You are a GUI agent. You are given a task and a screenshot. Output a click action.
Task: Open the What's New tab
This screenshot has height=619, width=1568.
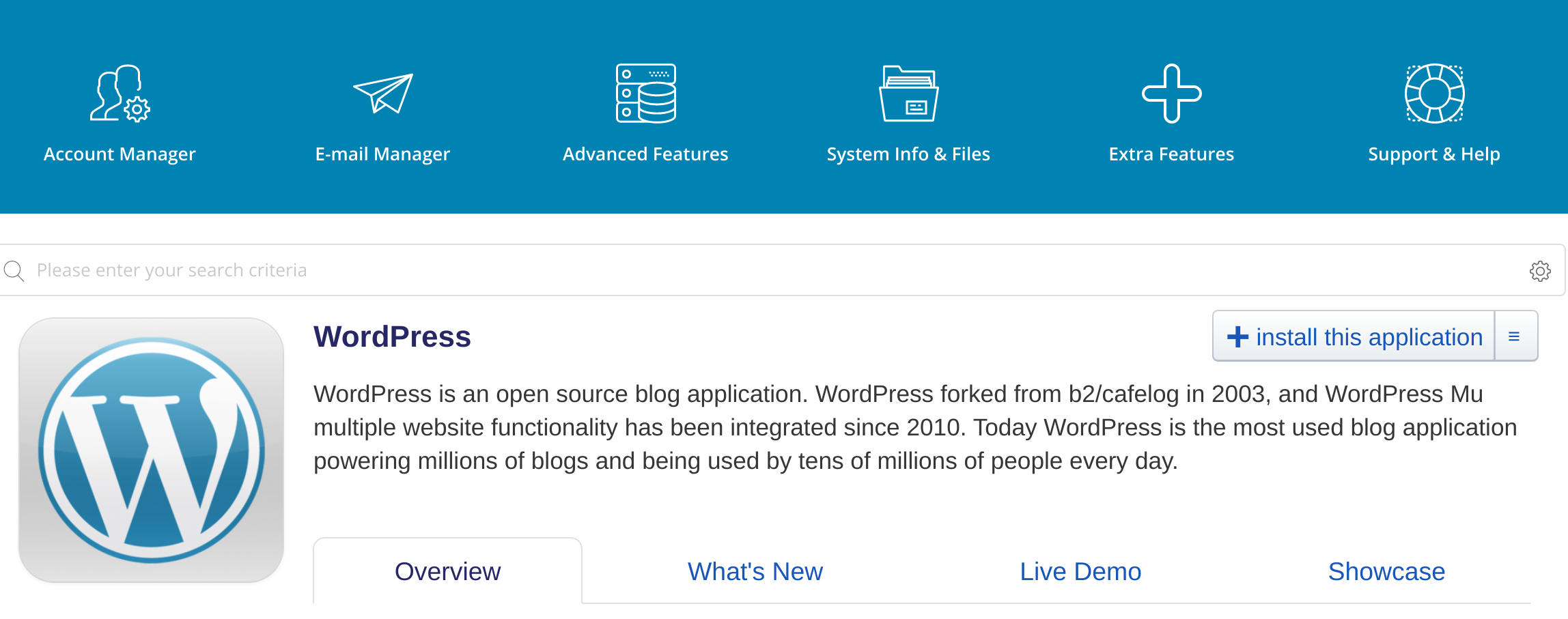[x=755, y=571]
